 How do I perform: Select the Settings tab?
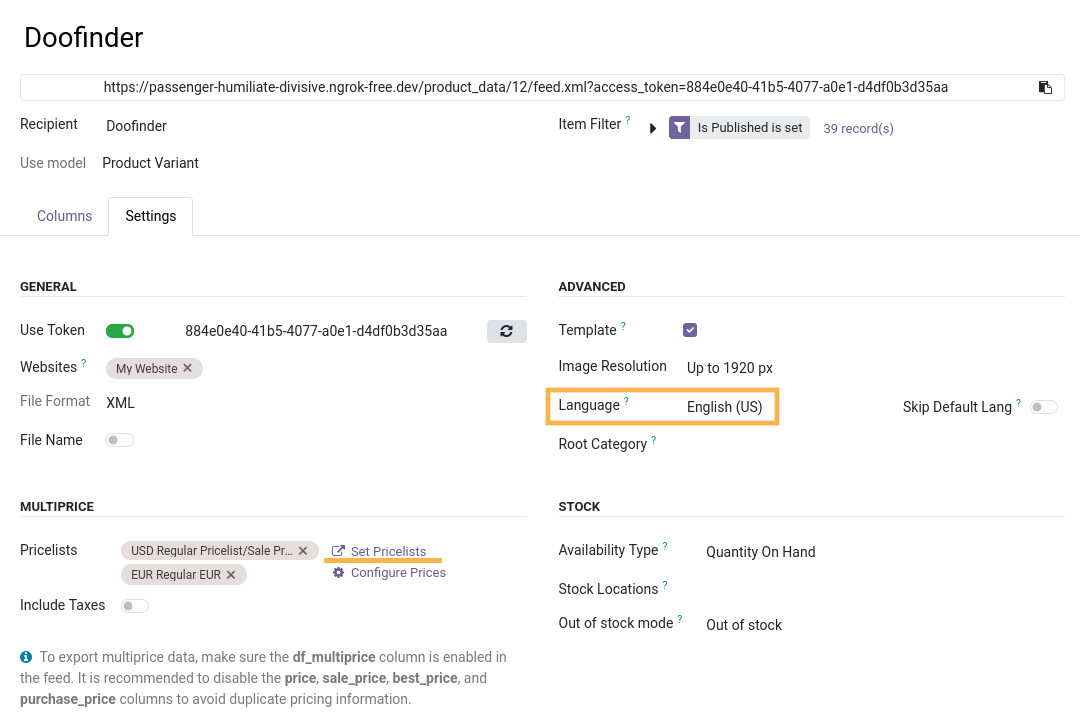[151, 216]
